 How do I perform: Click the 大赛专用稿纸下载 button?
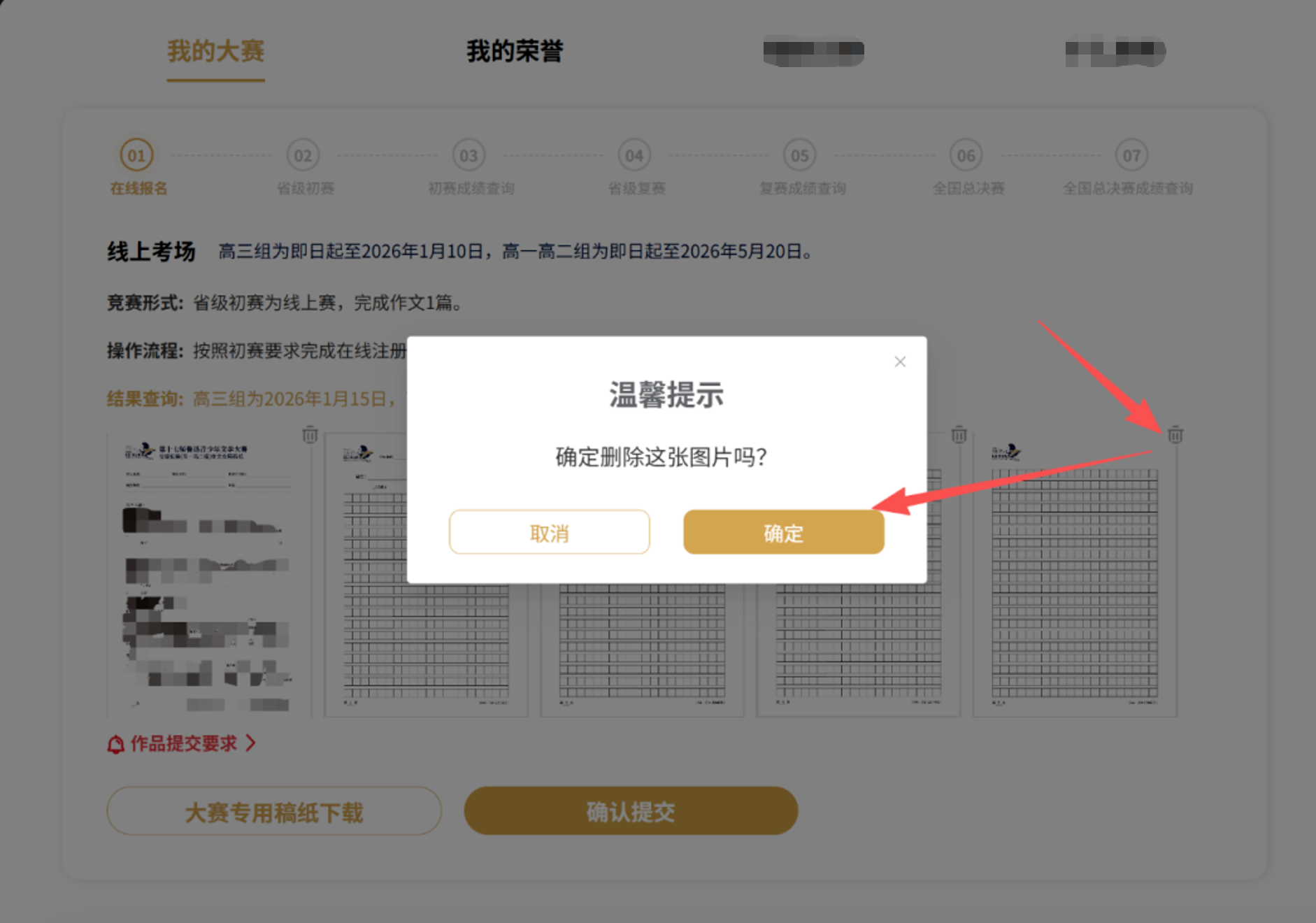click(274, 812)
